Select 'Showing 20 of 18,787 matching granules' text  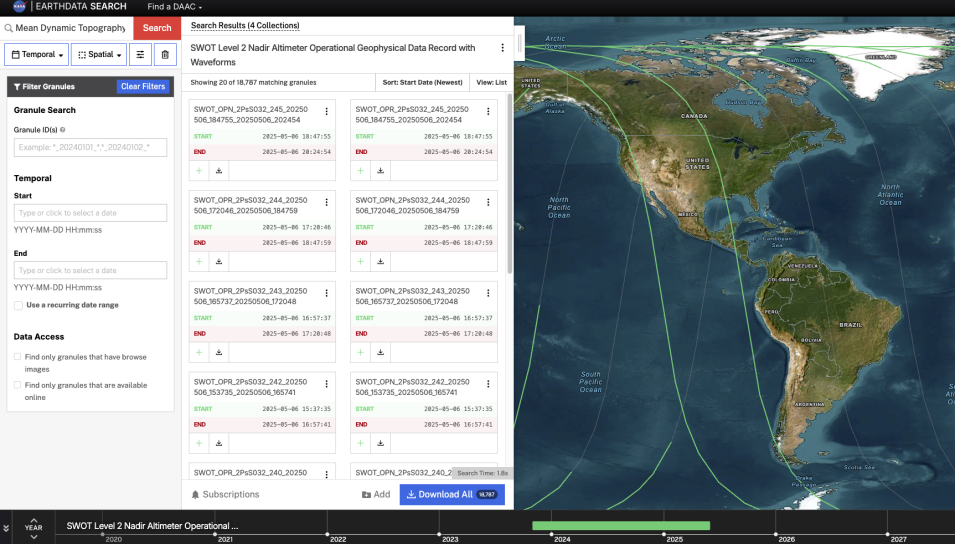(253, 82)
